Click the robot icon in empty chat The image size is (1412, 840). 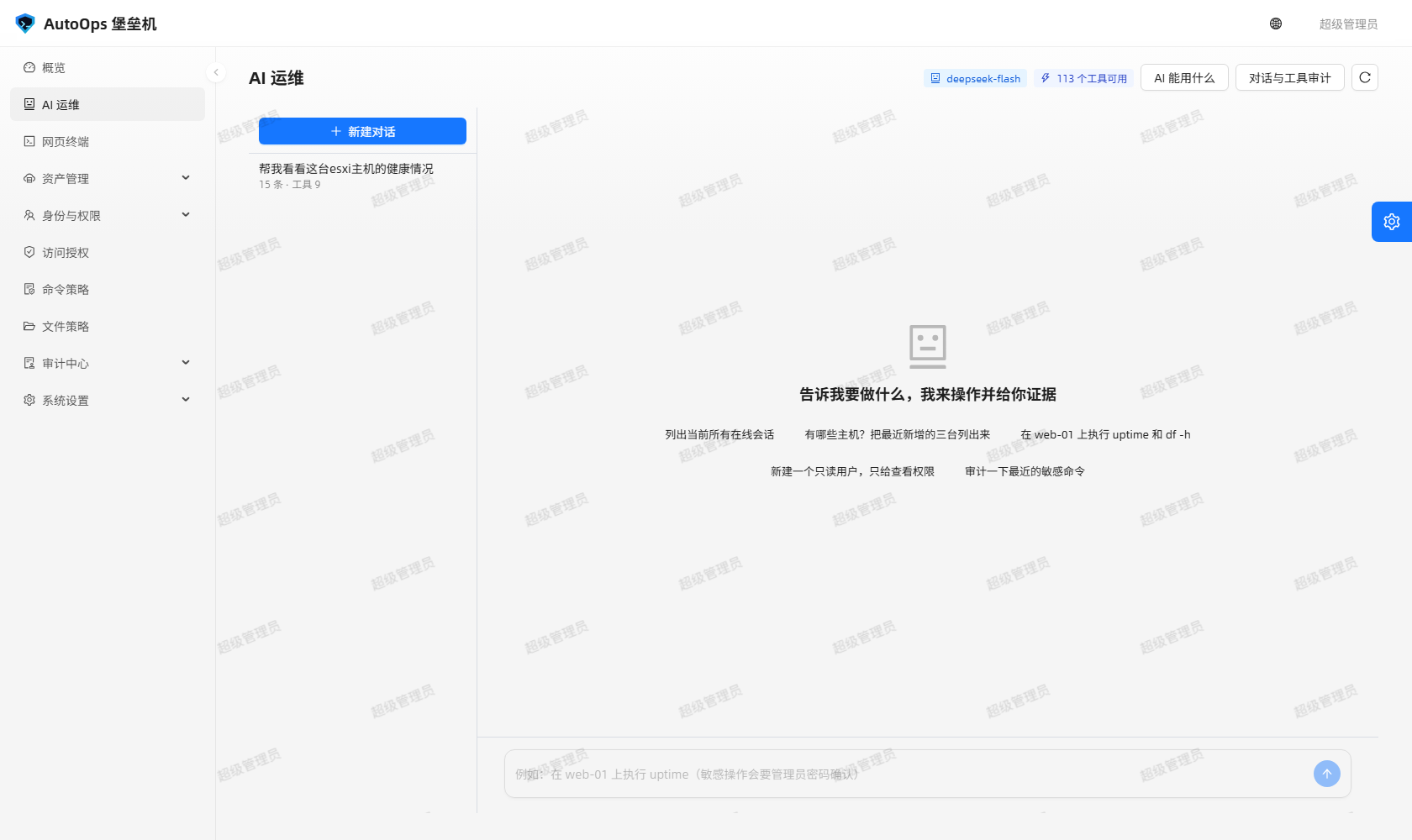[928, 346]
